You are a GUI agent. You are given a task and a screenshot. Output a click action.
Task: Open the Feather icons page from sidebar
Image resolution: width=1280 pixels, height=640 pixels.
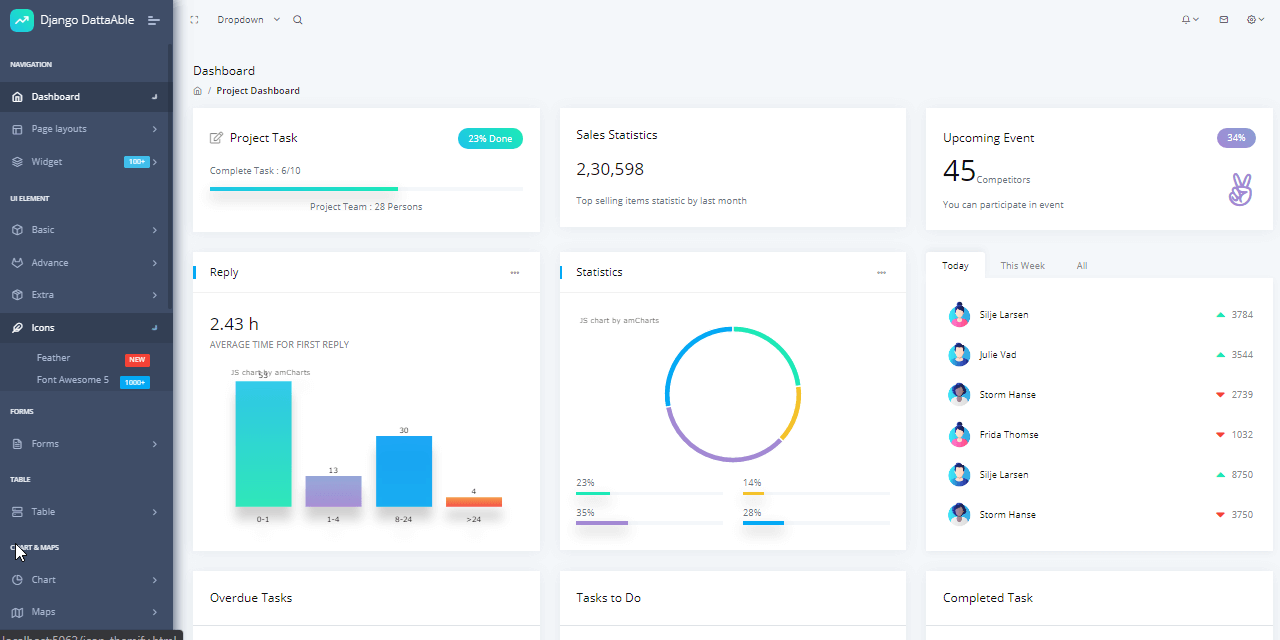click(53, 357)
